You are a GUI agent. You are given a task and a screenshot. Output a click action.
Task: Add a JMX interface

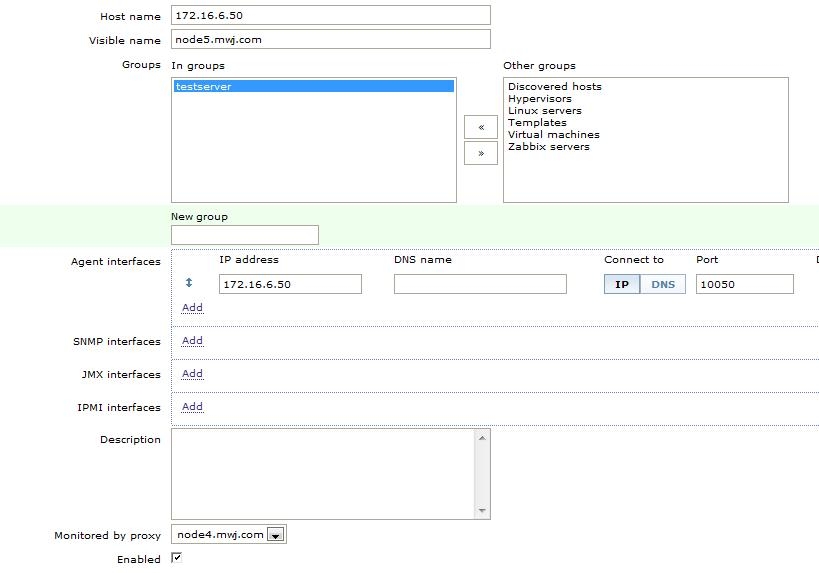click(192, 373)
